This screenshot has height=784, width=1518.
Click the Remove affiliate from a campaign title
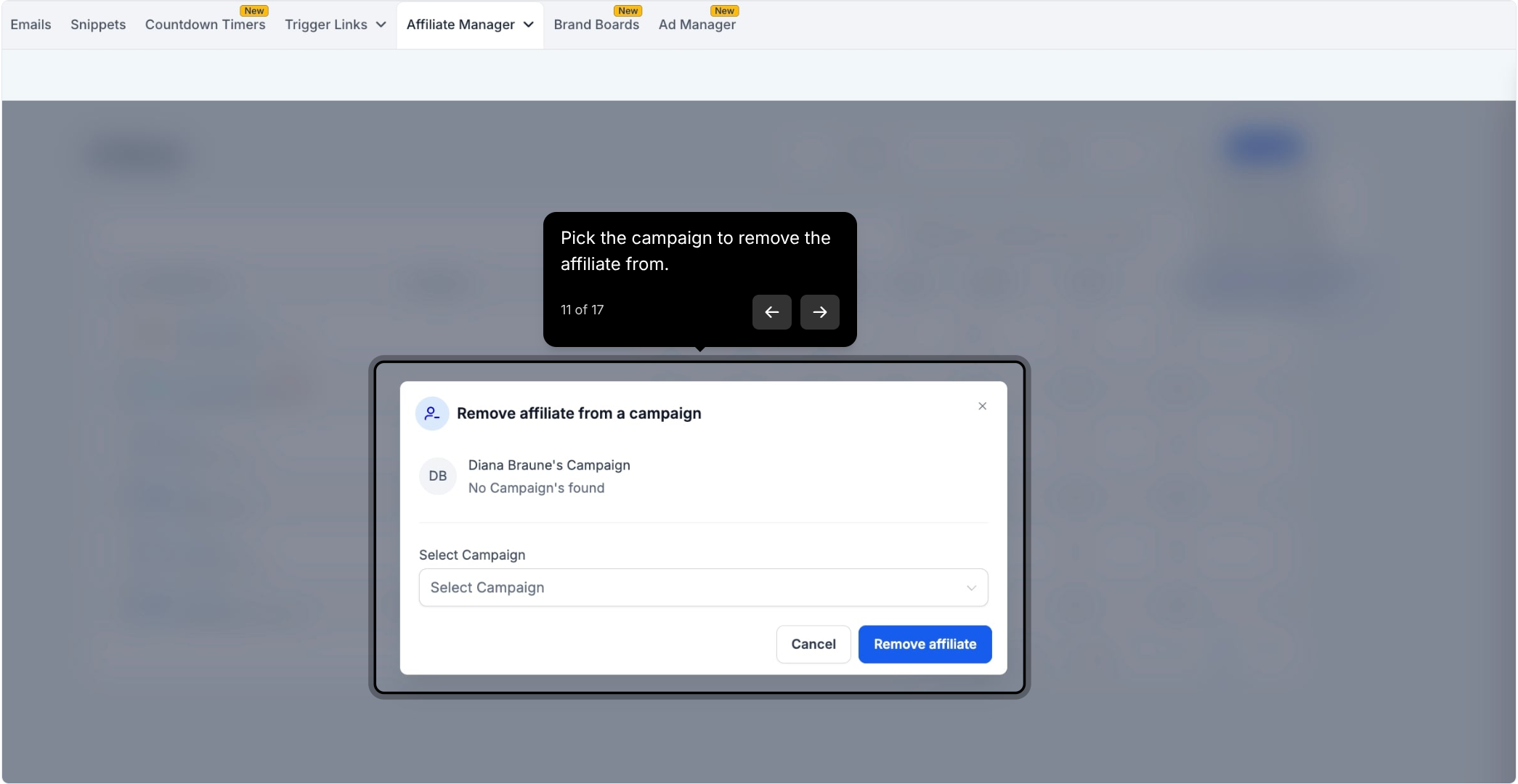(579, 414)
